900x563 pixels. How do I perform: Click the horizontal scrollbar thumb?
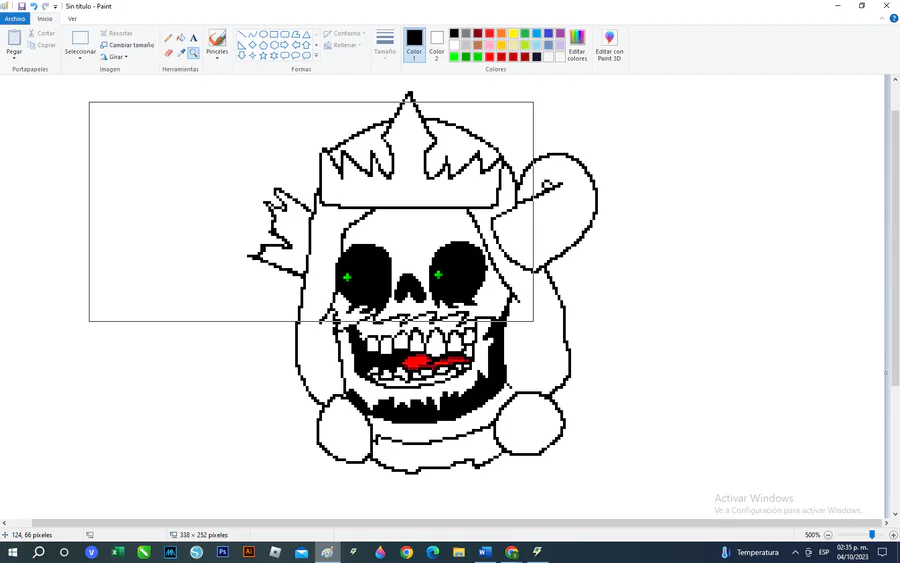(x=458, y=523)
